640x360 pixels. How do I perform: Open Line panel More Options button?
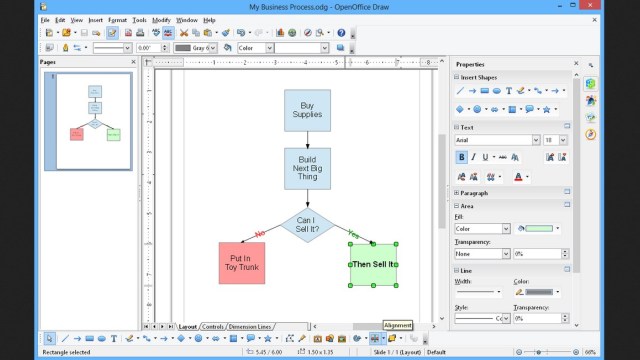(x=567, y=269)
